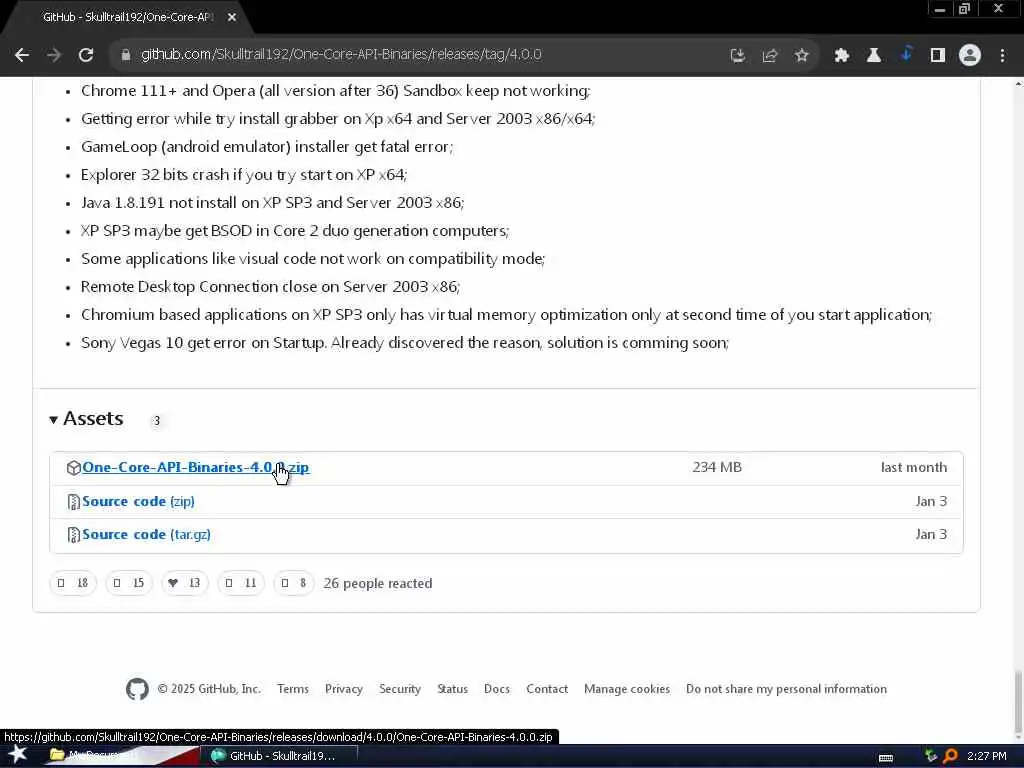1024x768 pixels.
Task: Click 'last month' date of binaries zip
Action: [x=914, y=468]
